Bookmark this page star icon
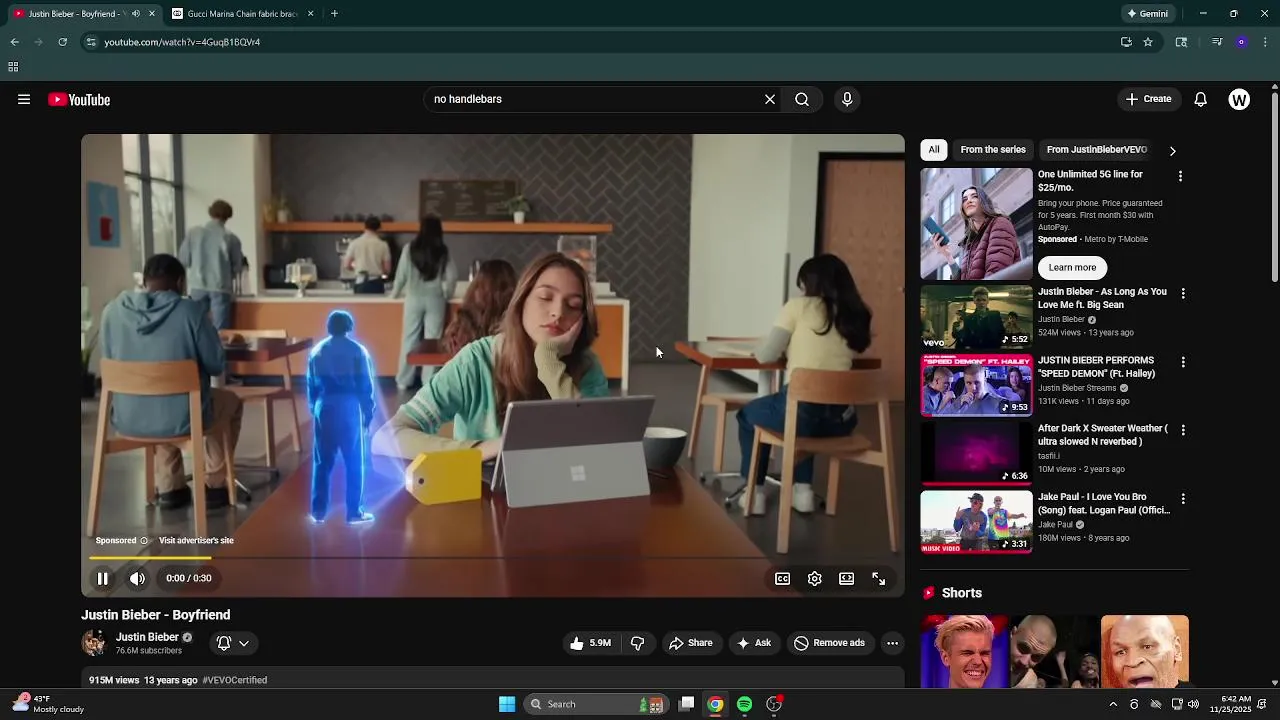 (1148, 42)
